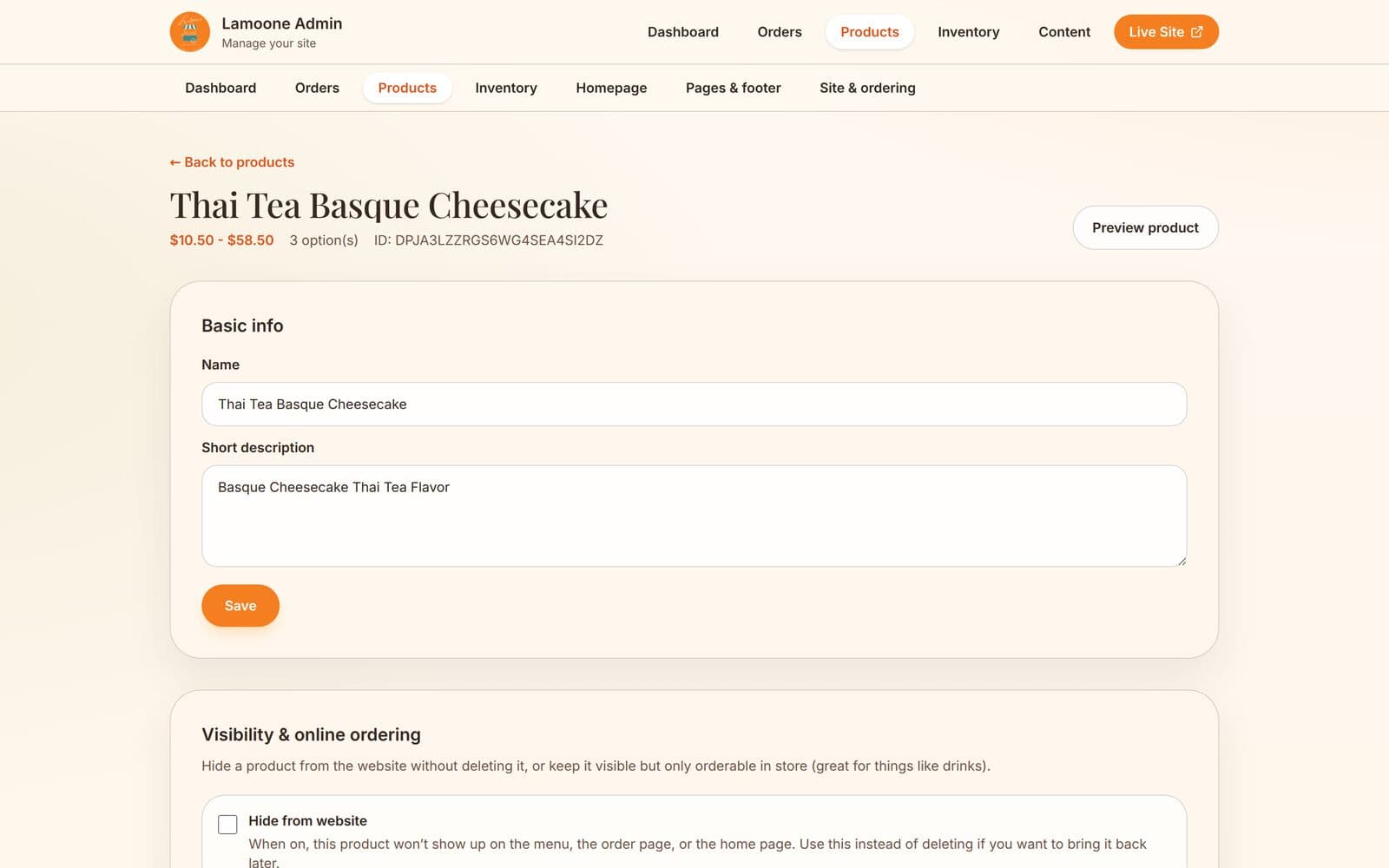The height and width of the screenshot is (868, 1389).
Task: Check the Hide from website checkbox
Action: pyautogui.click(x=227, y=825)
